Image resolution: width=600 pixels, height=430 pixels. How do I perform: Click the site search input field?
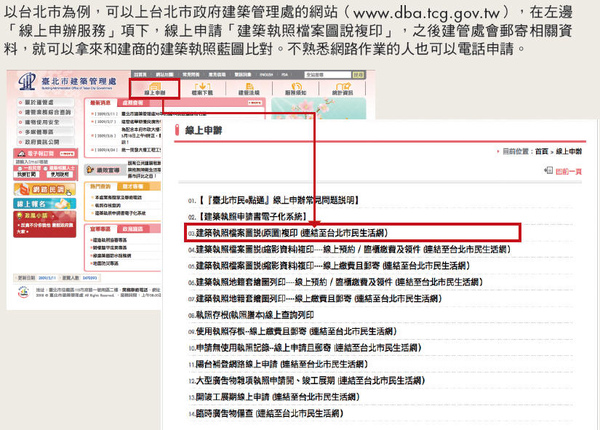(328, 75)
